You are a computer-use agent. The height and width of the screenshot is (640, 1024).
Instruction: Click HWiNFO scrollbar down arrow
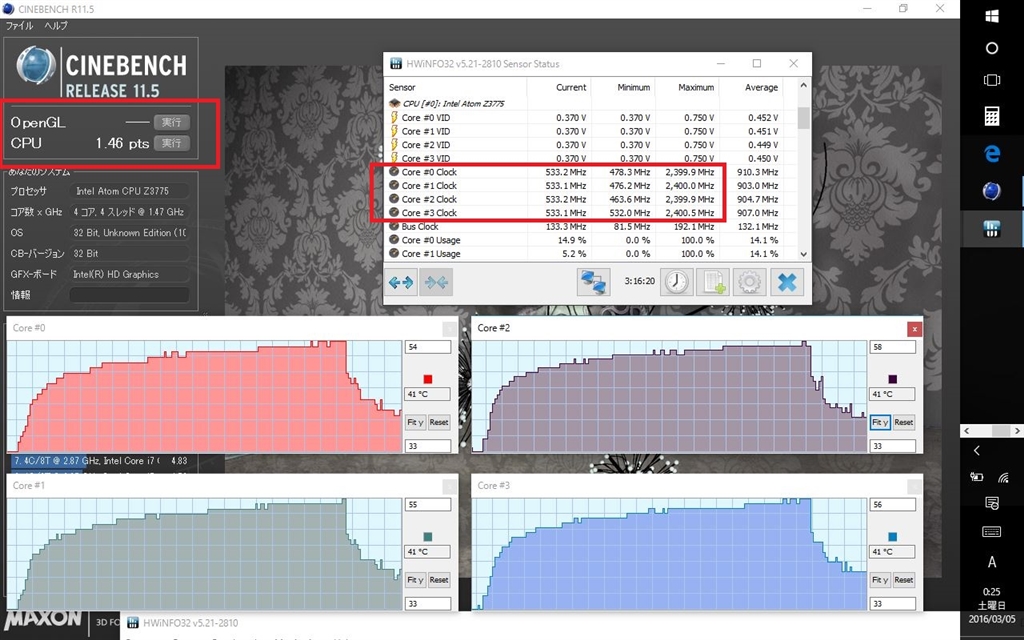coord(803,254)
